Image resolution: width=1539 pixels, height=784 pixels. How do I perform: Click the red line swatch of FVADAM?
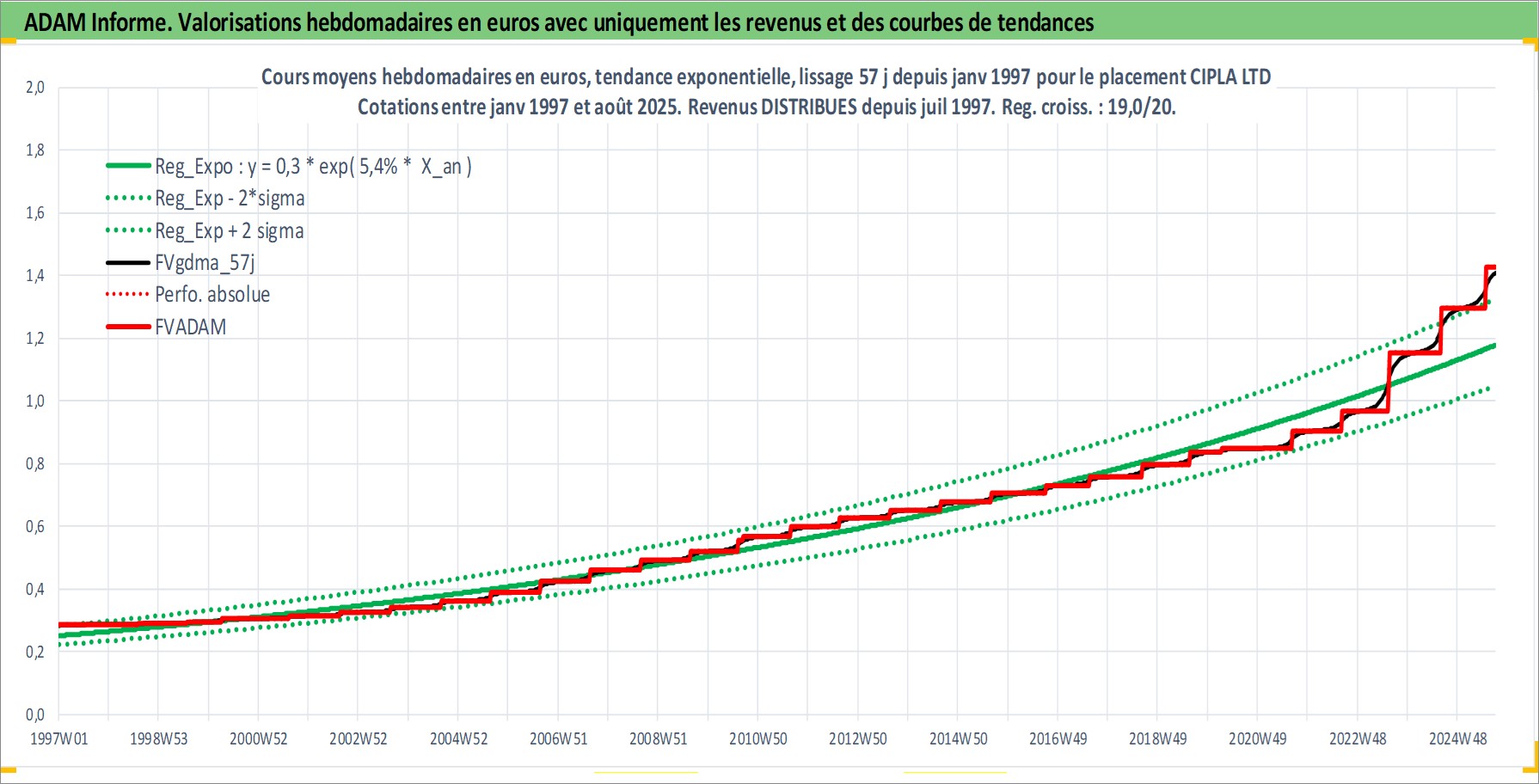(x=128, y=328)
